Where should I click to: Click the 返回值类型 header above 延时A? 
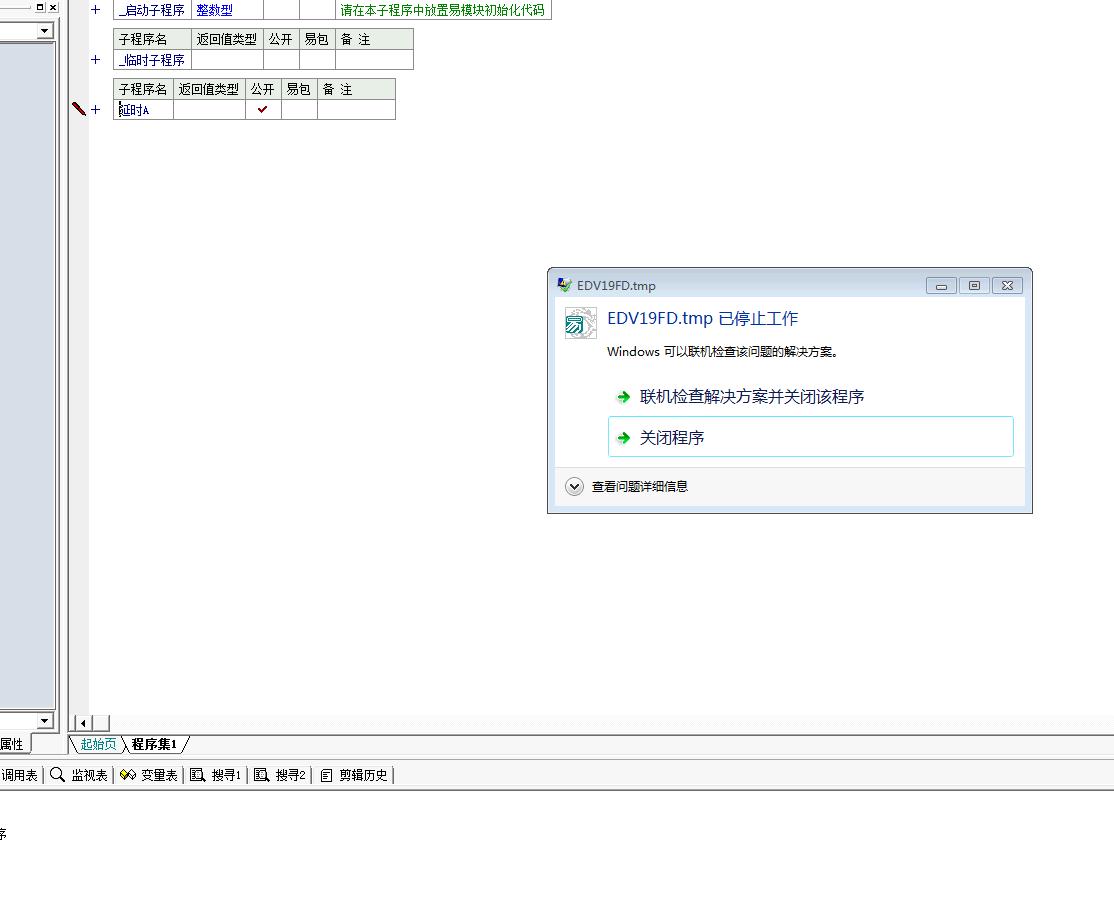[210, 89]
